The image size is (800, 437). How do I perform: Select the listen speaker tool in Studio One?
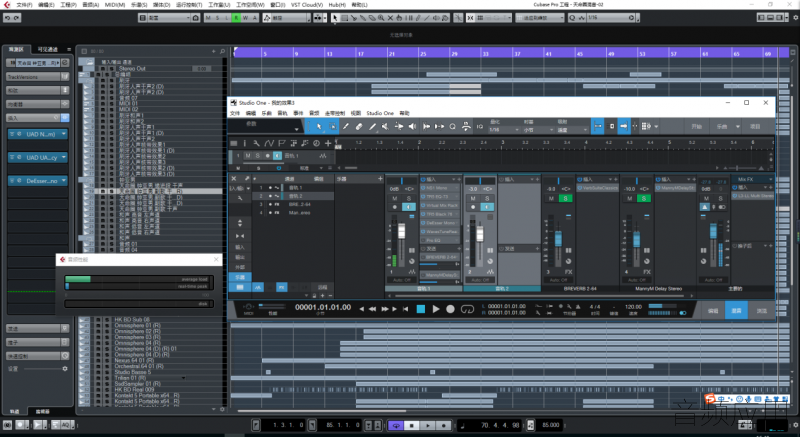tap(412, 126)
